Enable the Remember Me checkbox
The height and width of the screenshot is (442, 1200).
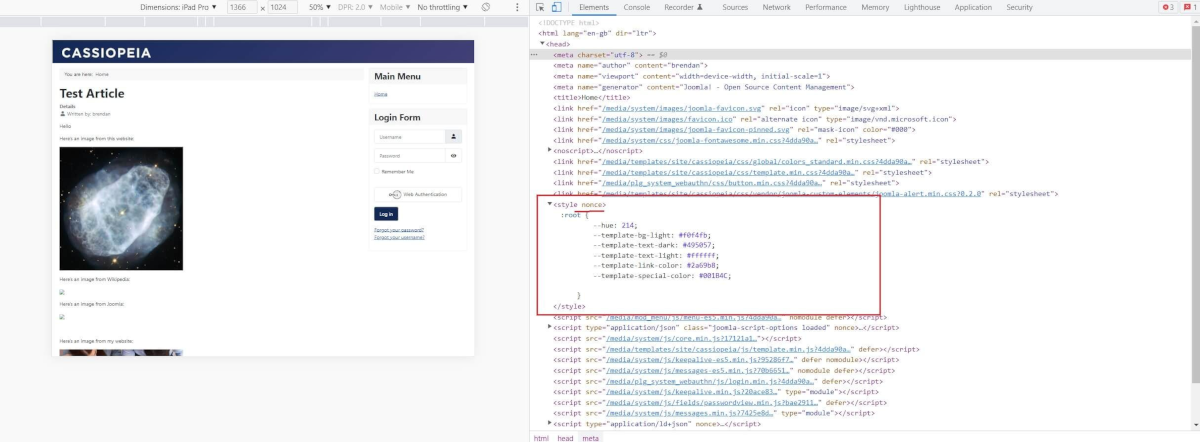click(377, 172)
